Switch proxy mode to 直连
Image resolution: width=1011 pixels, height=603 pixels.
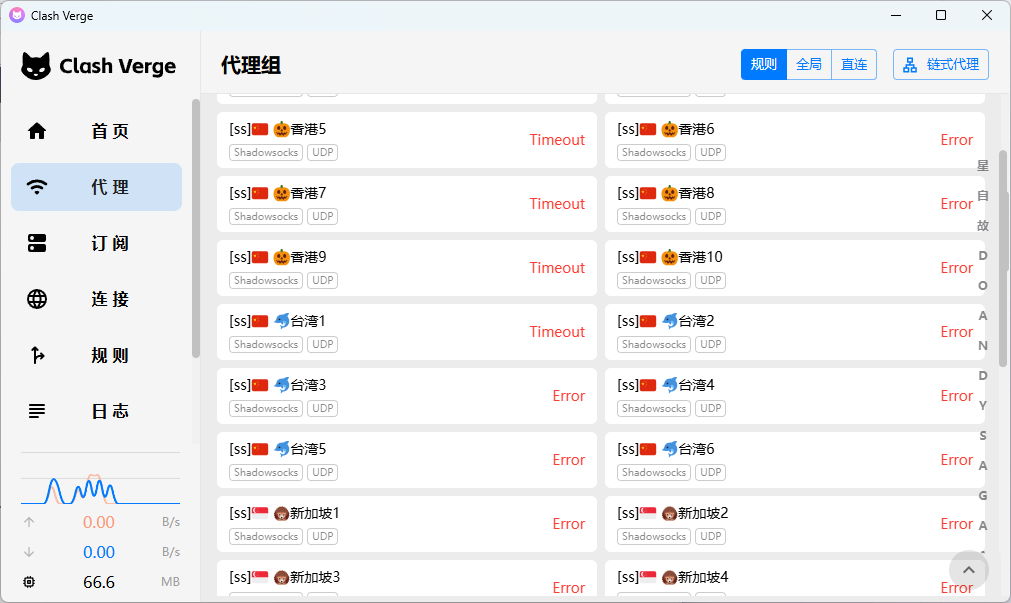[x=854, y=65]
